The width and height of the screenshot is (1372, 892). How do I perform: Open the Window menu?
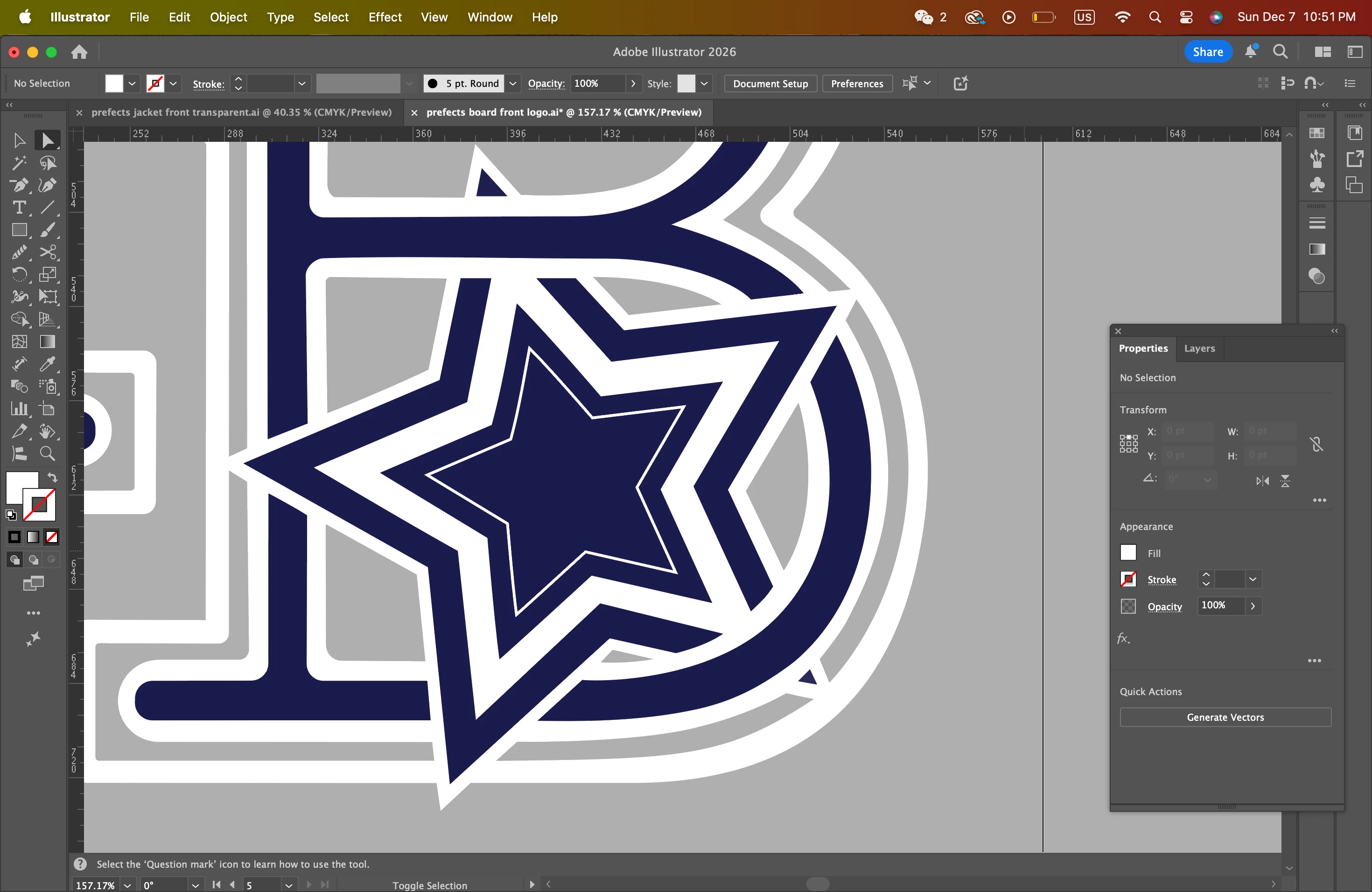click(490, 17)
